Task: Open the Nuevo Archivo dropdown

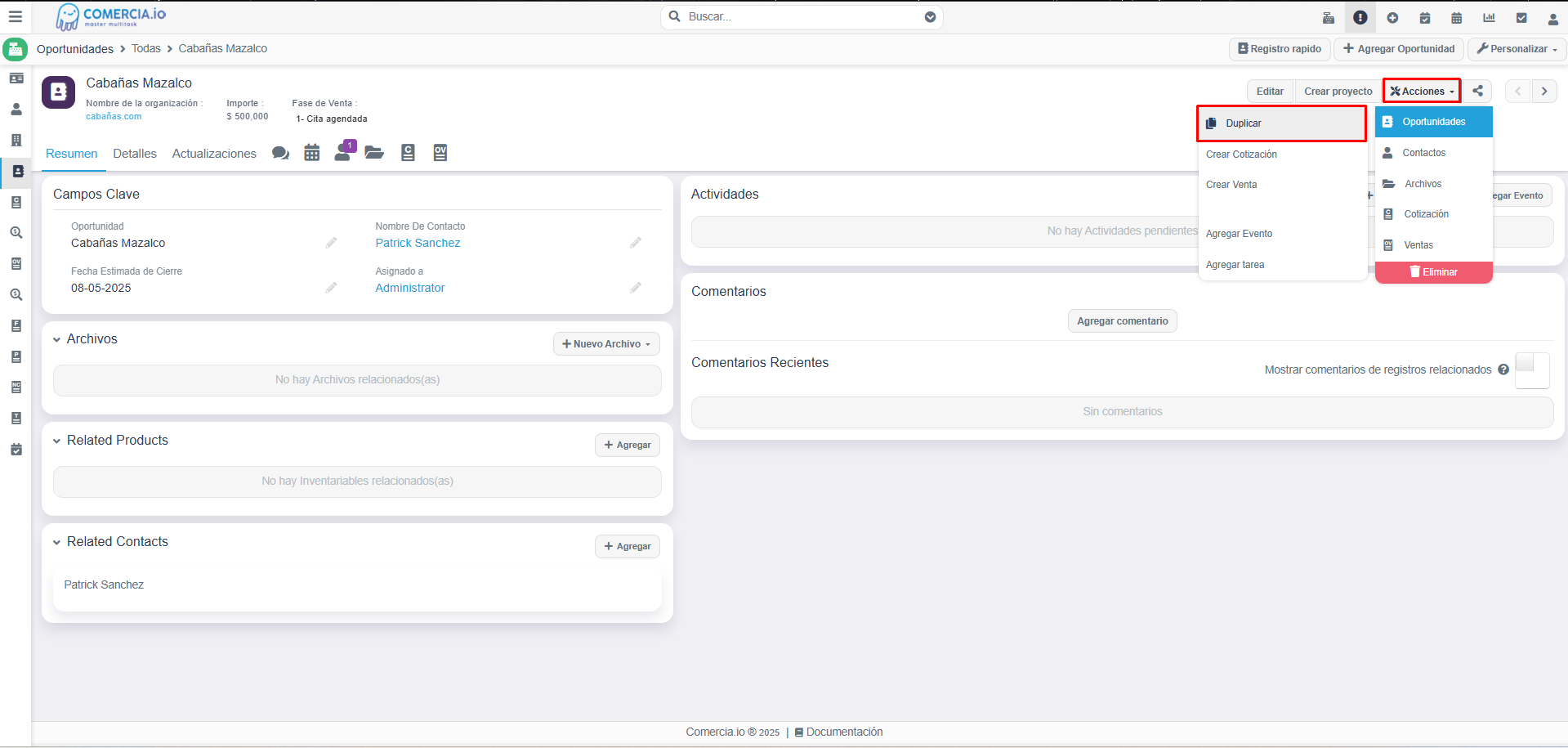Action: pos(606,344)
